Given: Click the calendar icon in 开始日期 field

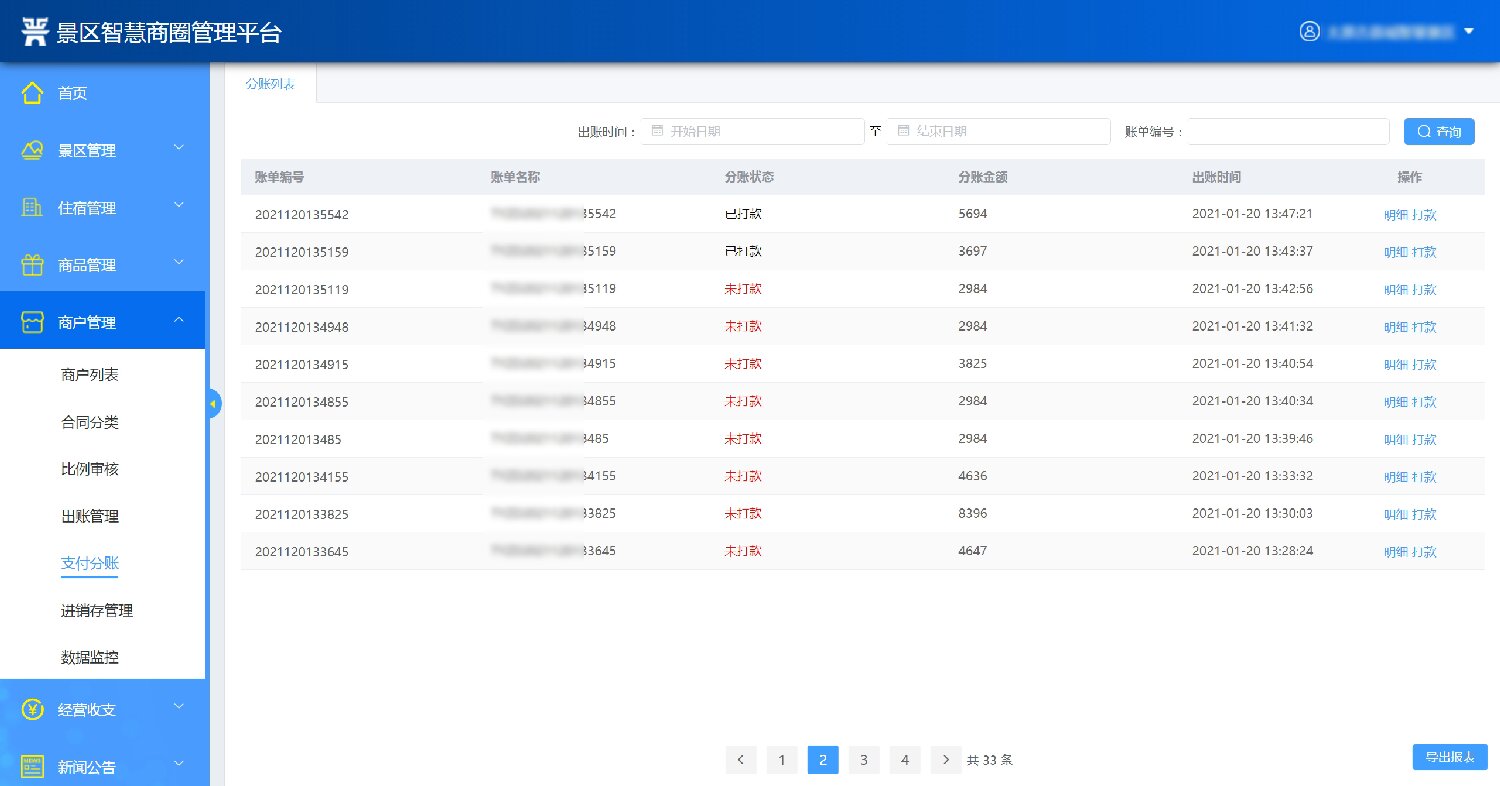Looking at the screenshot, I should [x=657, y=131].
